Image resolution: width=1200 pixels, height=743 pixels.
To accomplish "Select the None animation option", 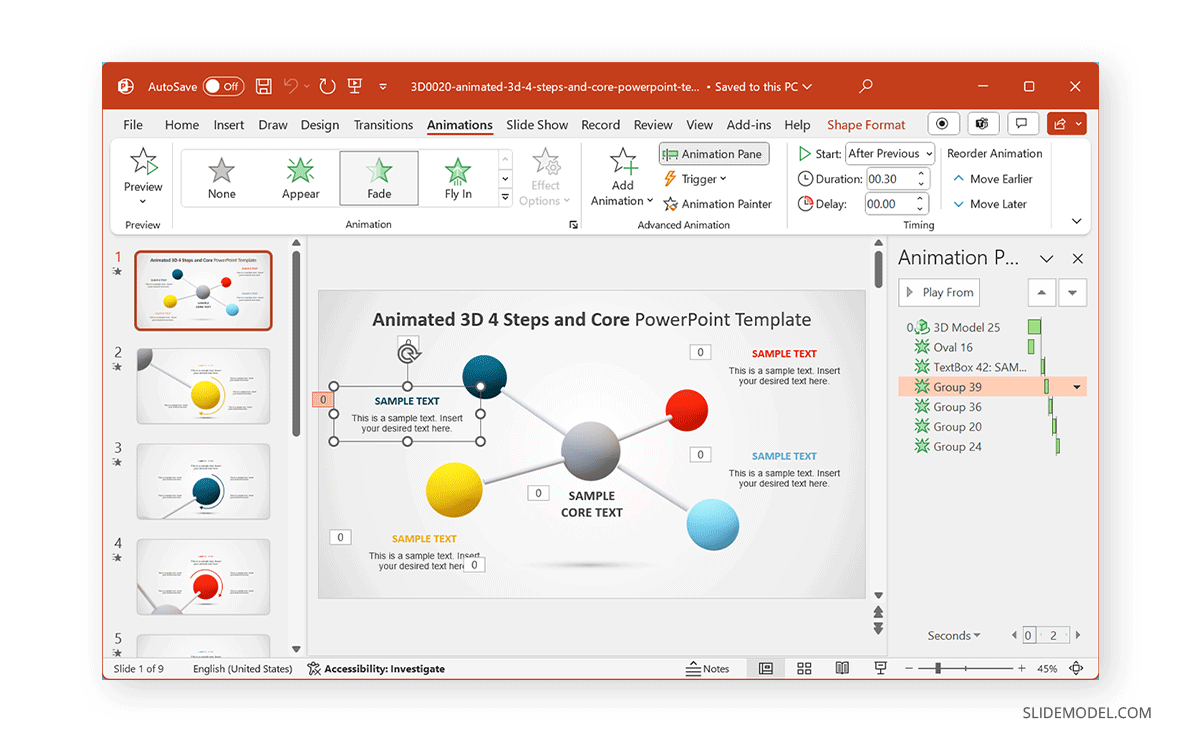I will (x=221, y=177).
